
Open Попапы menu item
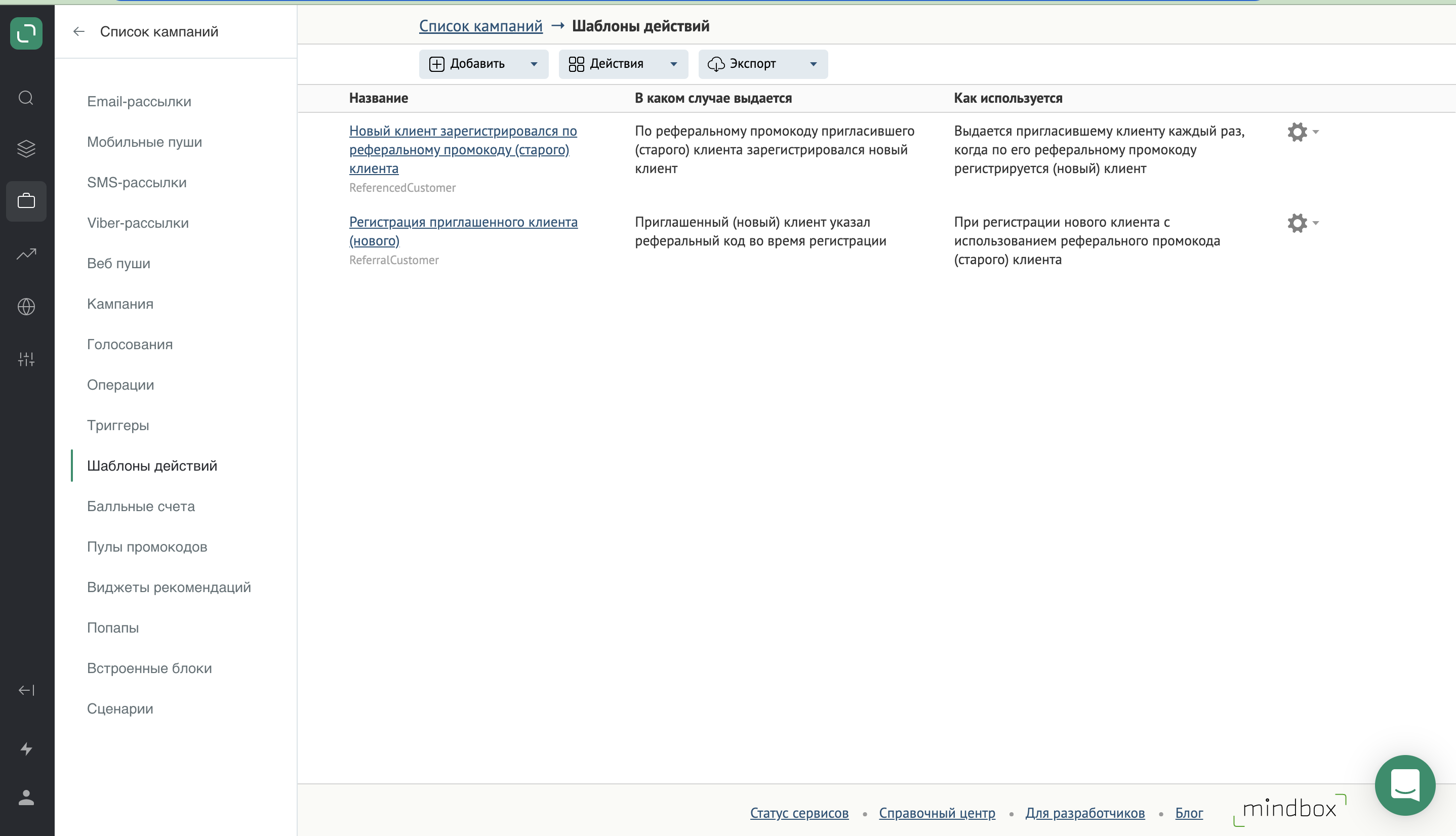tap(112, 628)
